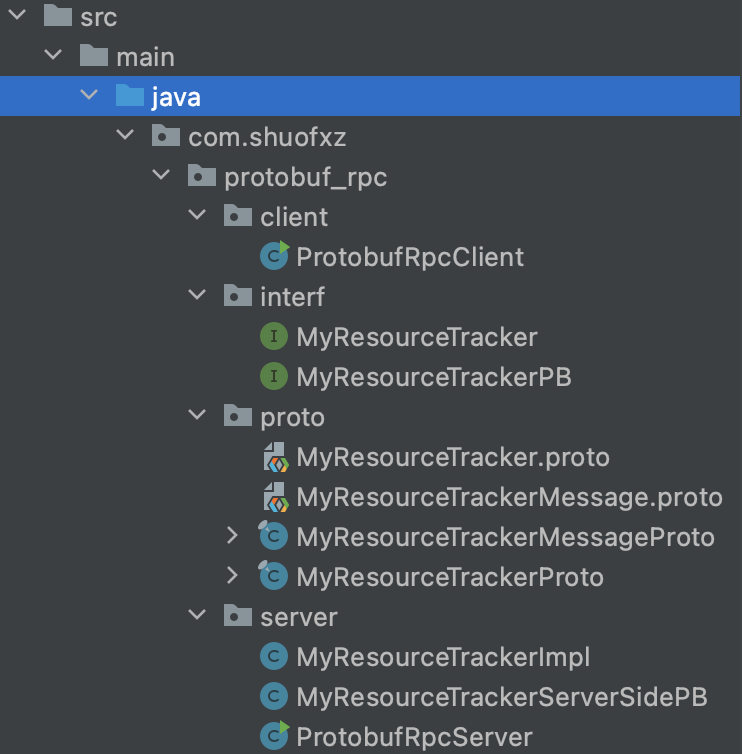Select MyResourceTrackerProto class name
This screenshot has width=742, height=754.
[450, 577]
